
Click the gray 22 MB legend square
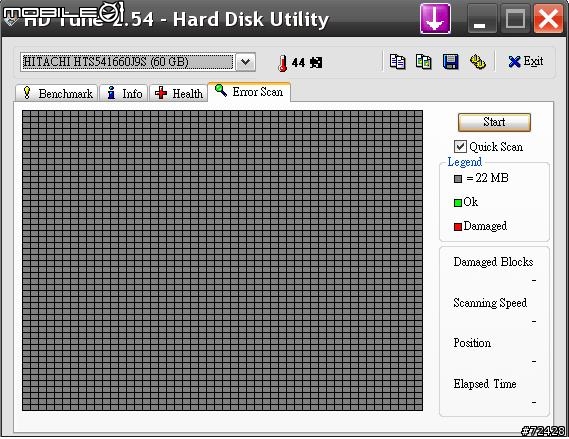pos(458,179)
